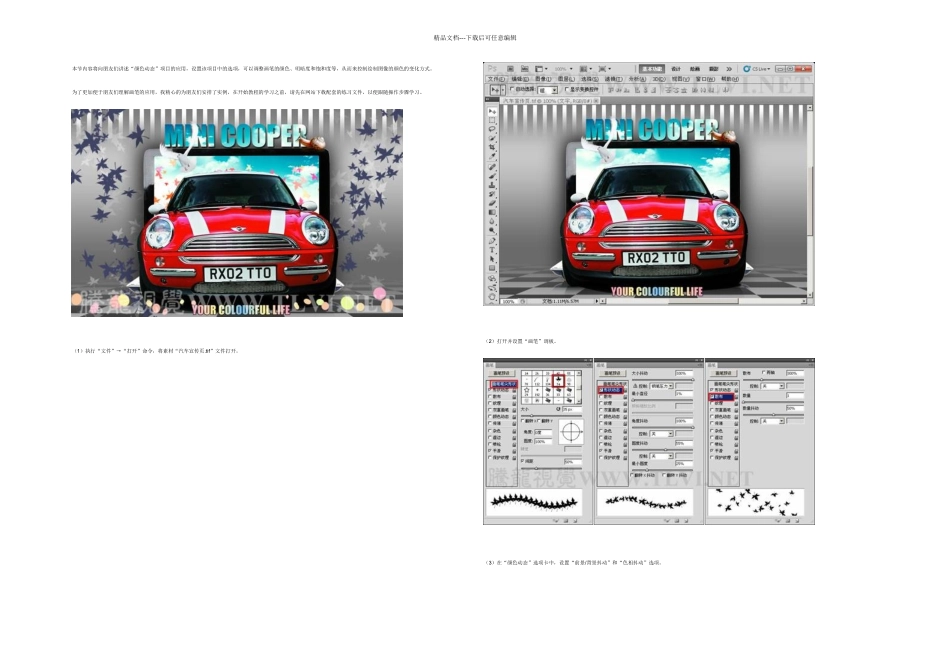
Task: Select the Dodge tool
Action: coord(492,230)
